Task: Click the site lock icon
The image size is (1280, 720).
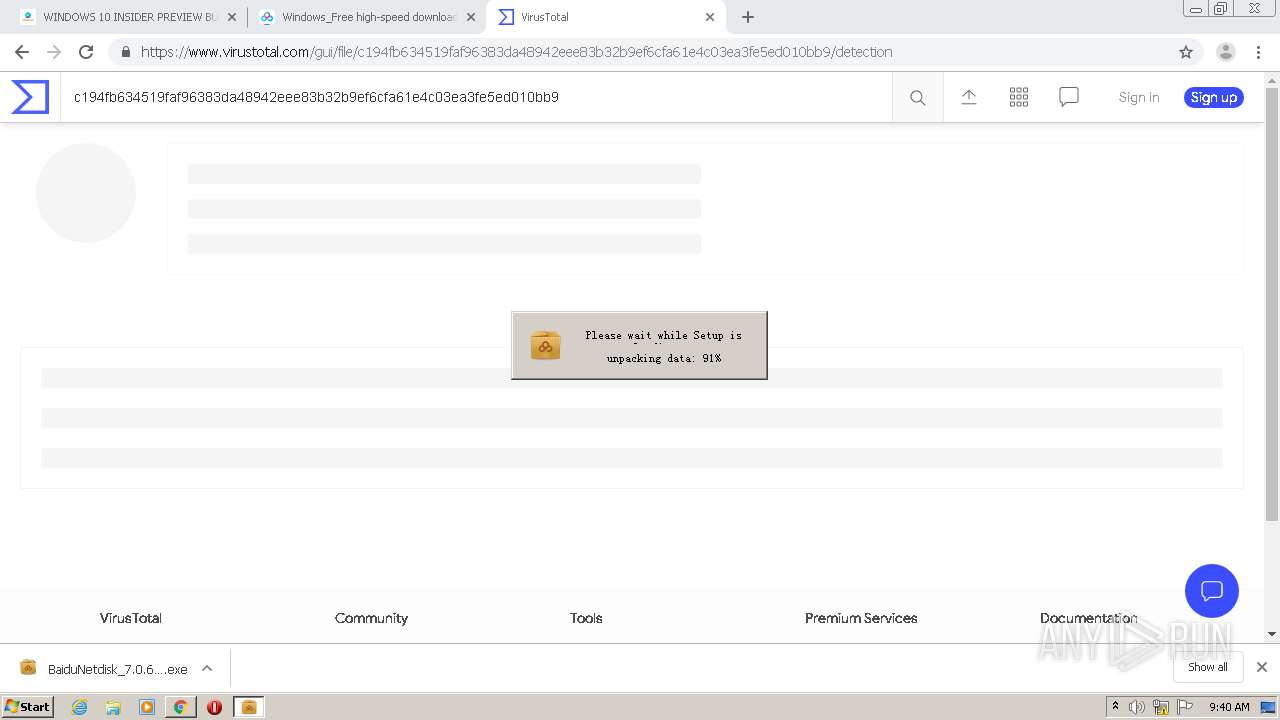Action: (125, 52)
